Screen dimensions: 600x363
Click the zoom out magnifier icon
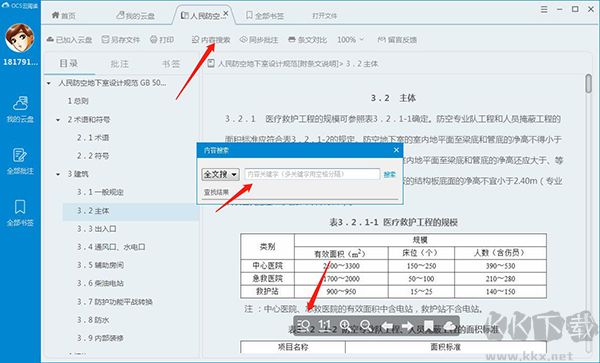point(366,326)
